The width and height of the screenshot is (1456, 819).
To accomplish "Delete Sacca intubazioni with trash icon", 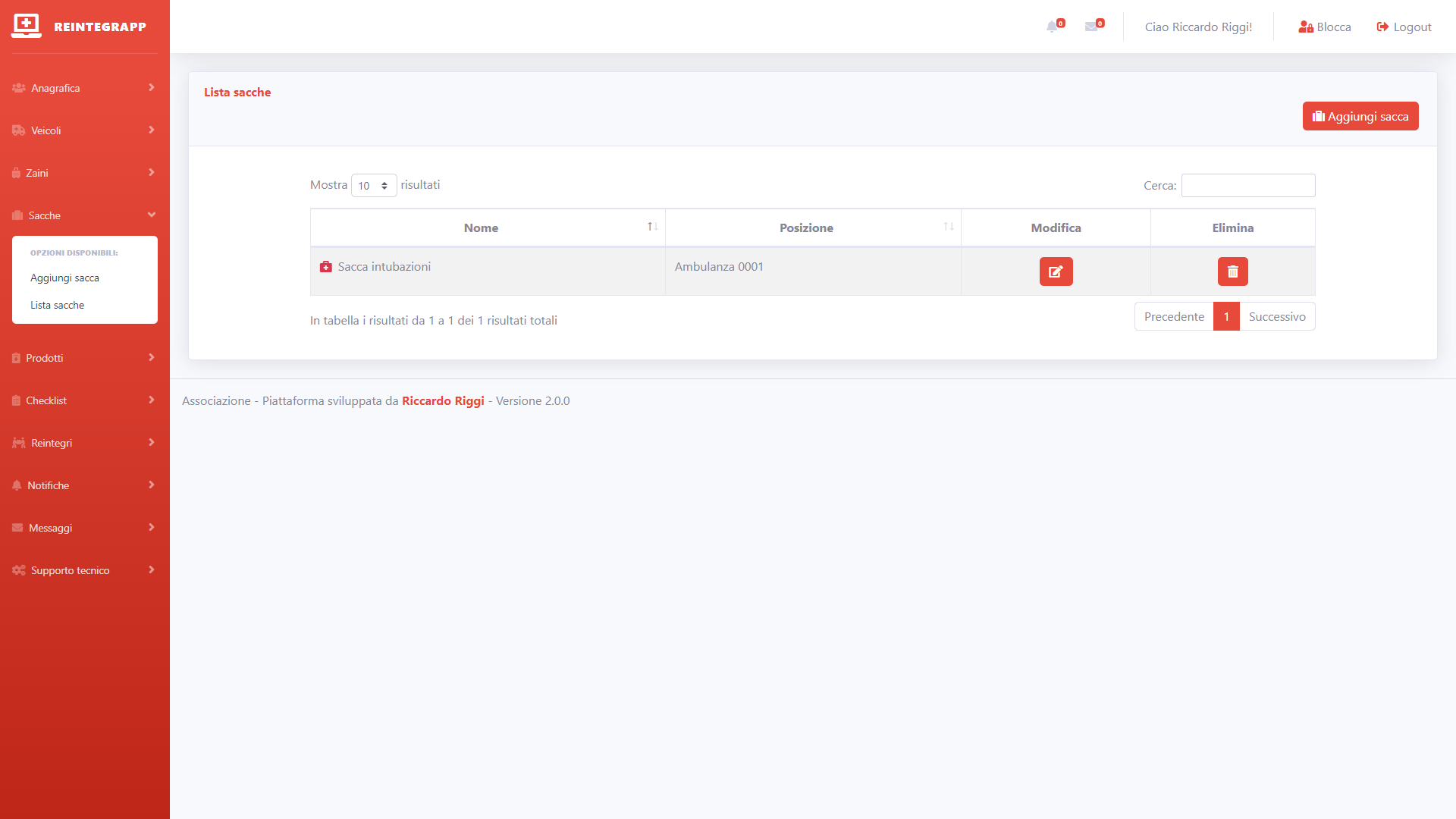I will pyautogui.click(x=1232, y=271).
